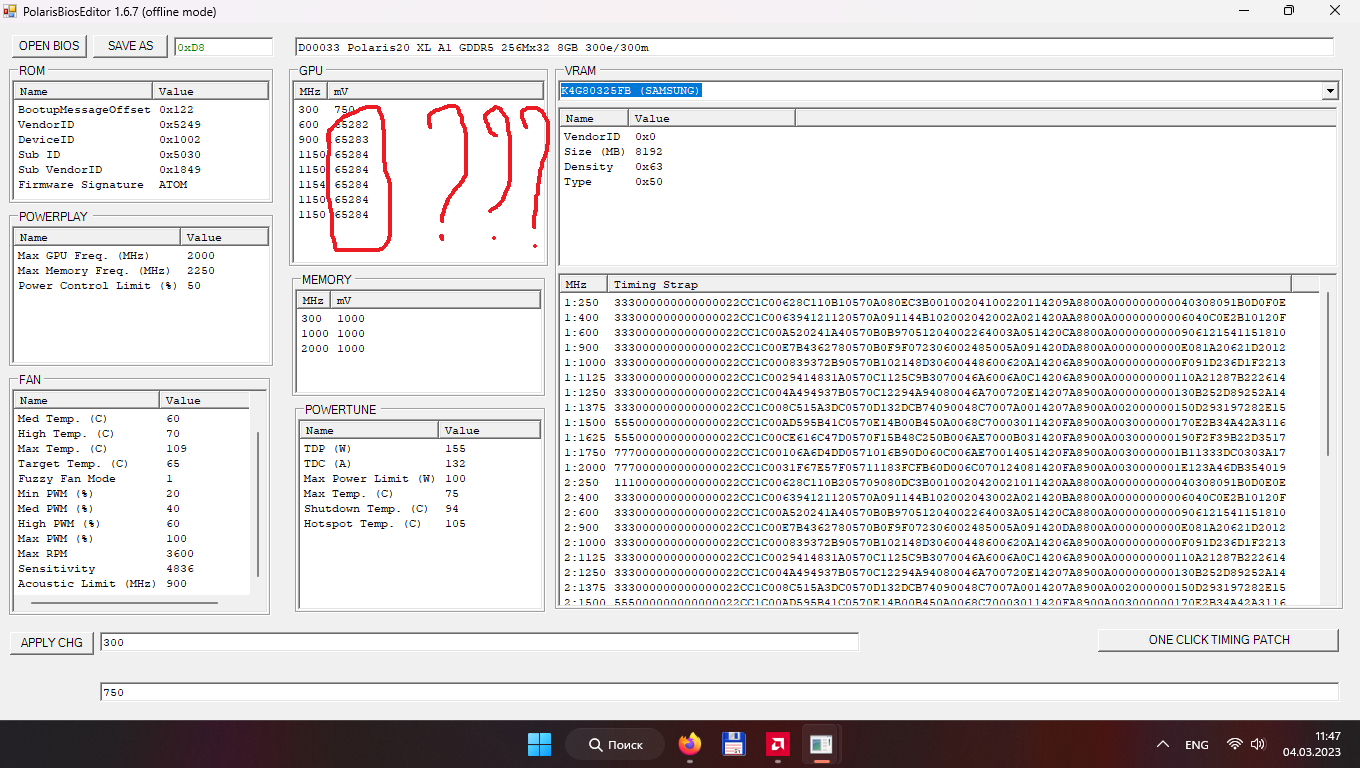
Task: Click the Timing Strap column header
Action: point(949,284)
